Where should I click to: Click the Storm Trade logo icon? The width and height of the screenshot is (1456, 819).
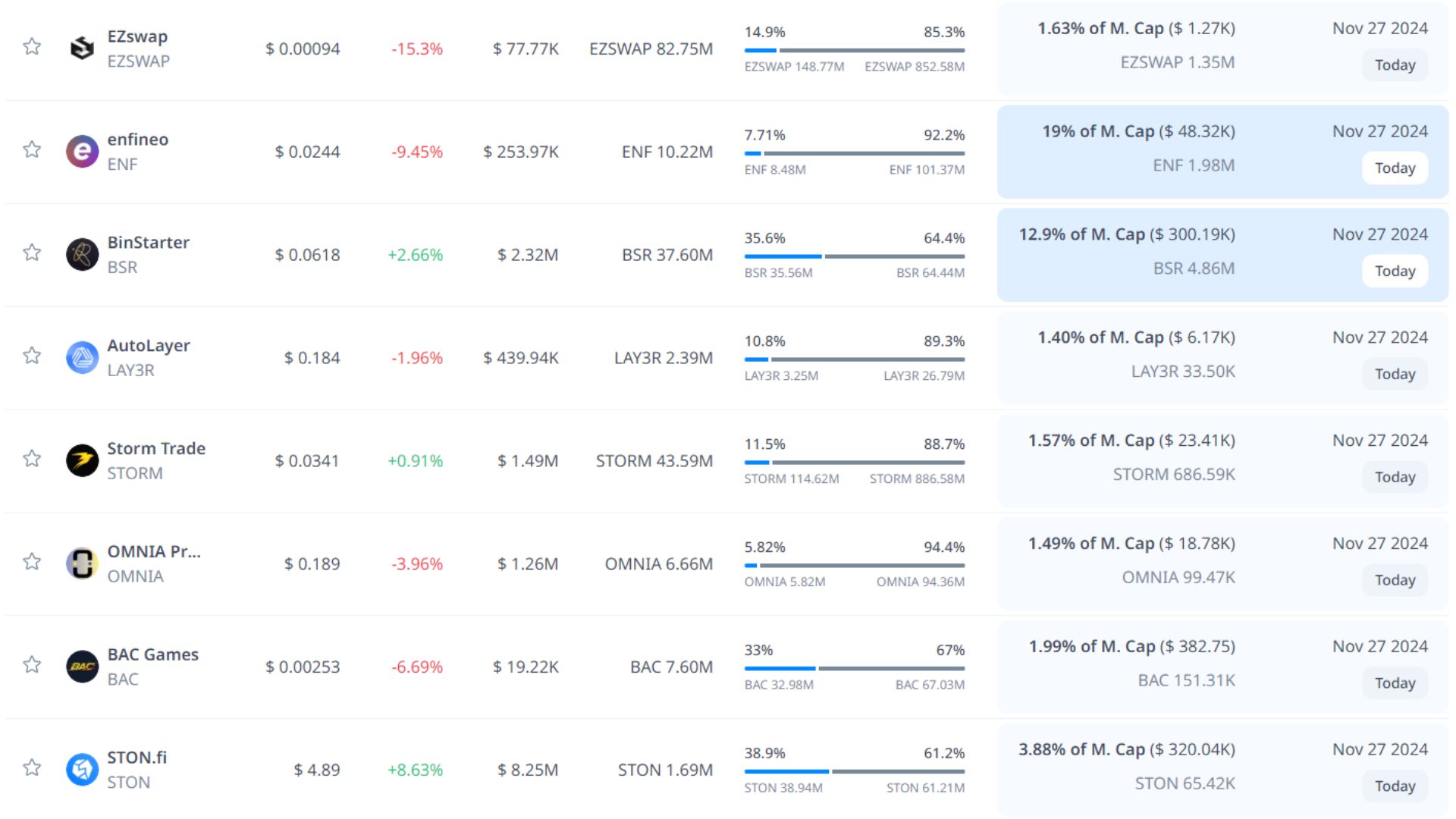82,461
